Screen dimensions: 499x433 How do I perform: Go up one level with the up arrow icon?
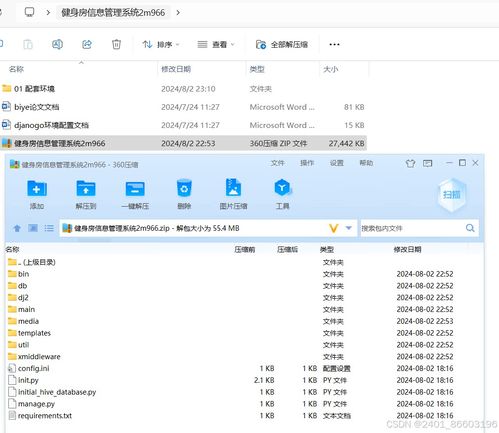17,228
